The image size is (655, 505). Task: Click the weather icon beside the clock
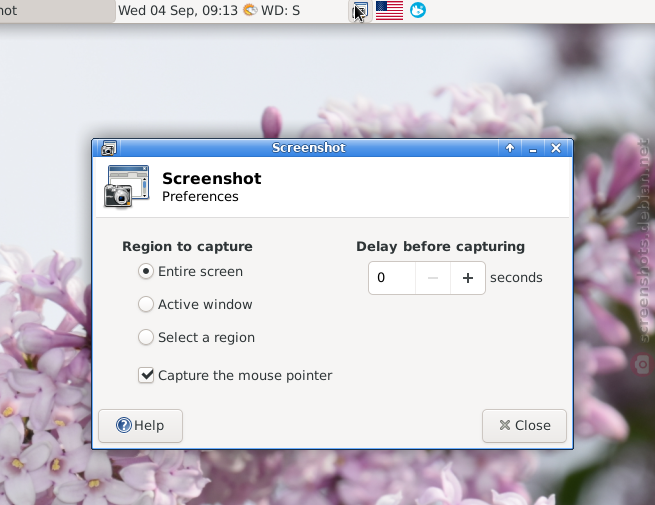click(x=250, y=10)
